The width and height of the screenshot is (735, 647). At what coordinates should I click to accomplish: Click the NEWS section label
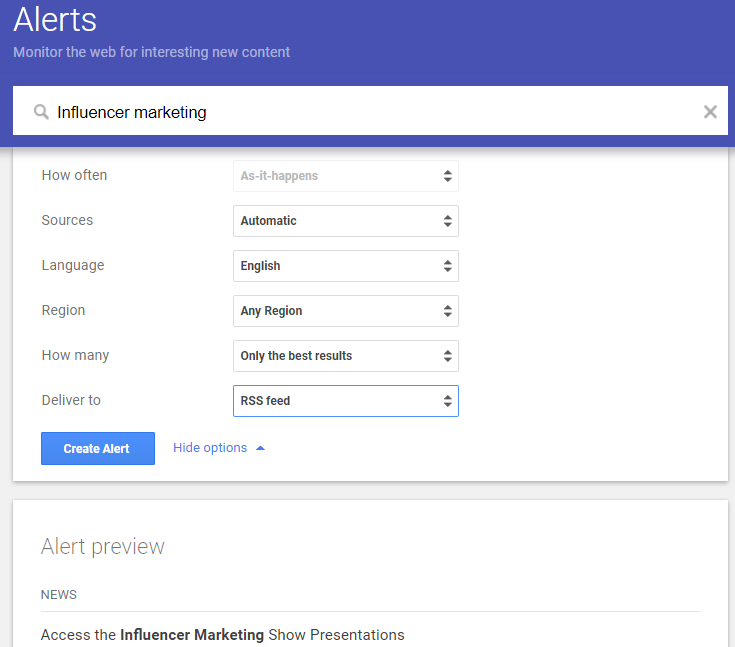[59, 595]
